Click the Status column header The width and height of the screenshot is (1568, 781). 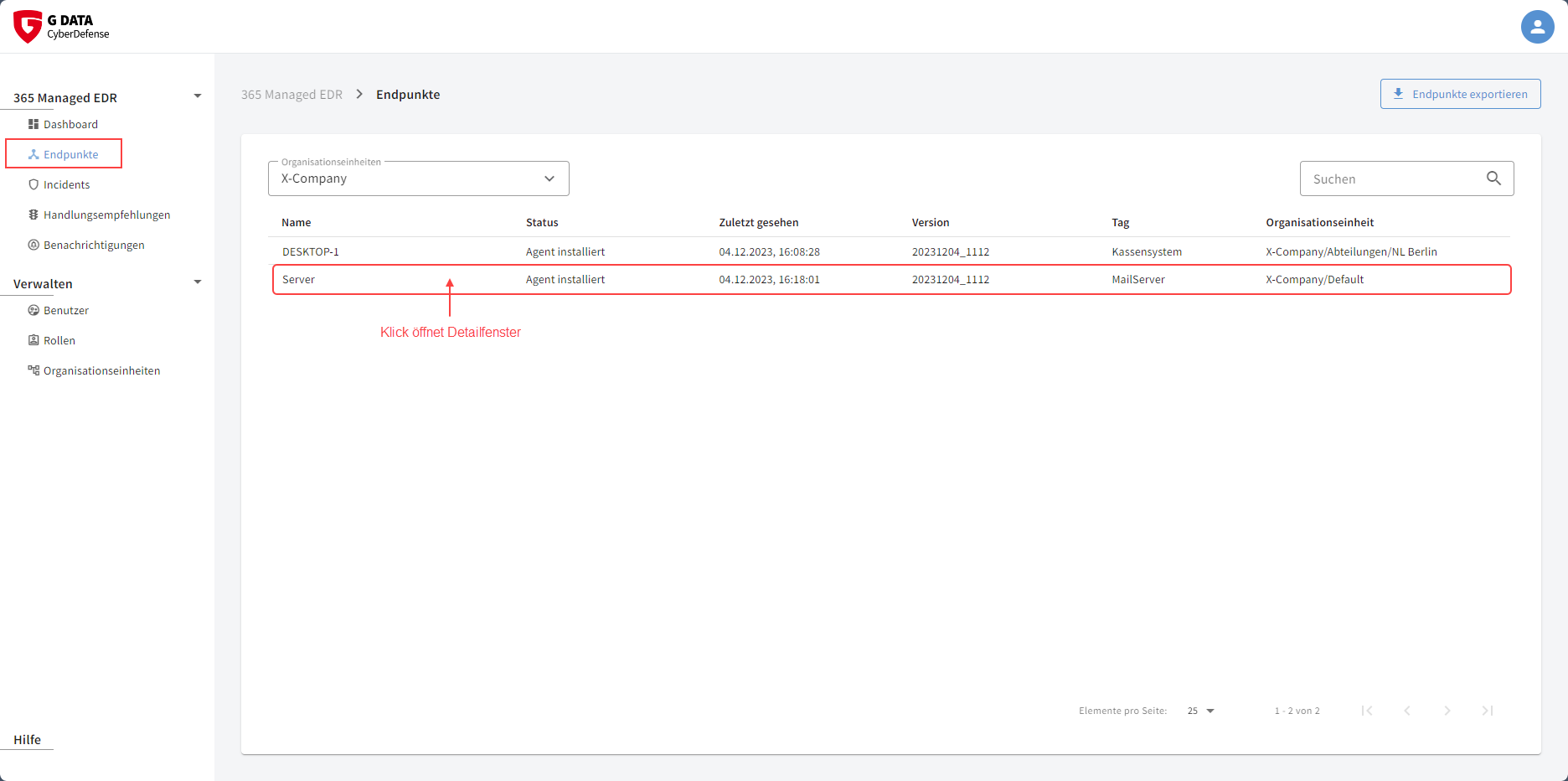pyautogui.click(x=542, y=222)
